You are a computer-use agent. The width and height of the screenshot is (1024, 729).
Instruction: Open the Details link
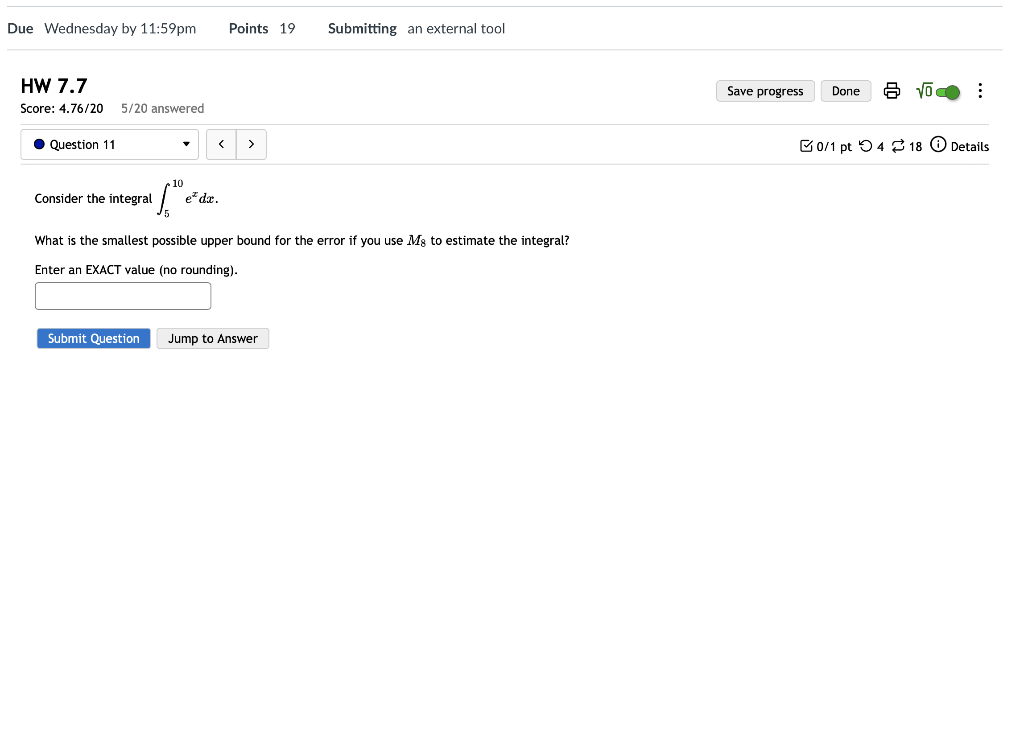(970, 146)
